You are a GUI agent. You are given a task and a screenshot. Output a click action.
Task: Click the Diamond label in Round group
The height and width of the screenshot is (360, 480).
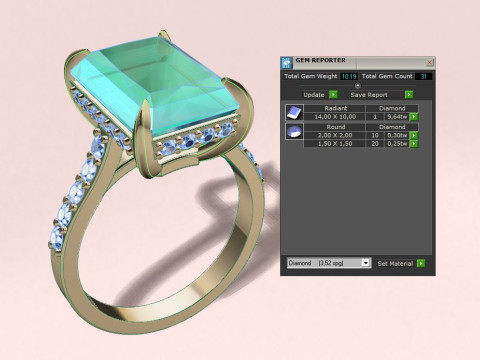coord(392,127)
